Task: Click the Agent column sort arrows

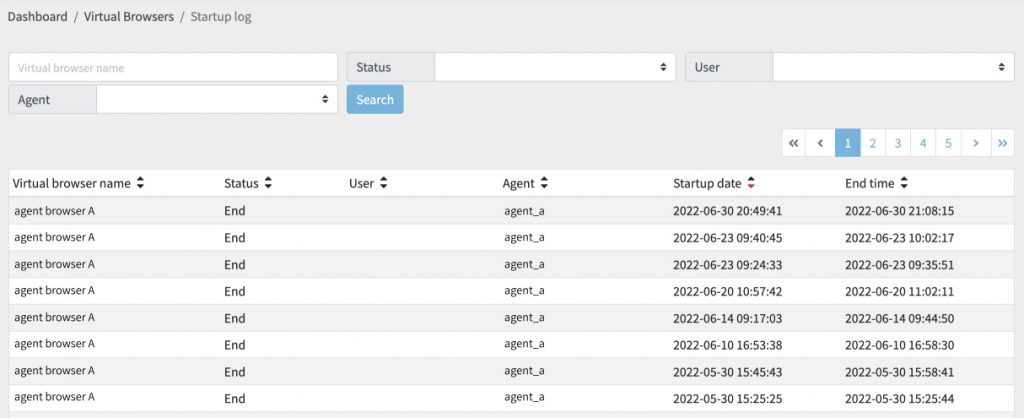Action: coord(544,184)
